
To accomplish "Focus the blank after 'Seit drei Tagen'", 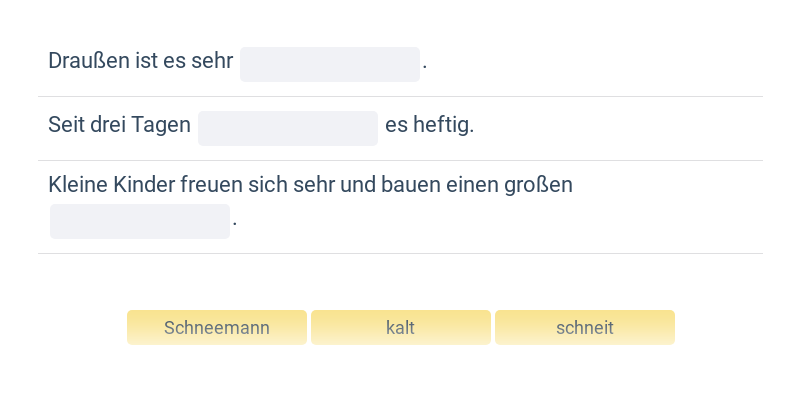I will (x=288, y=128).
